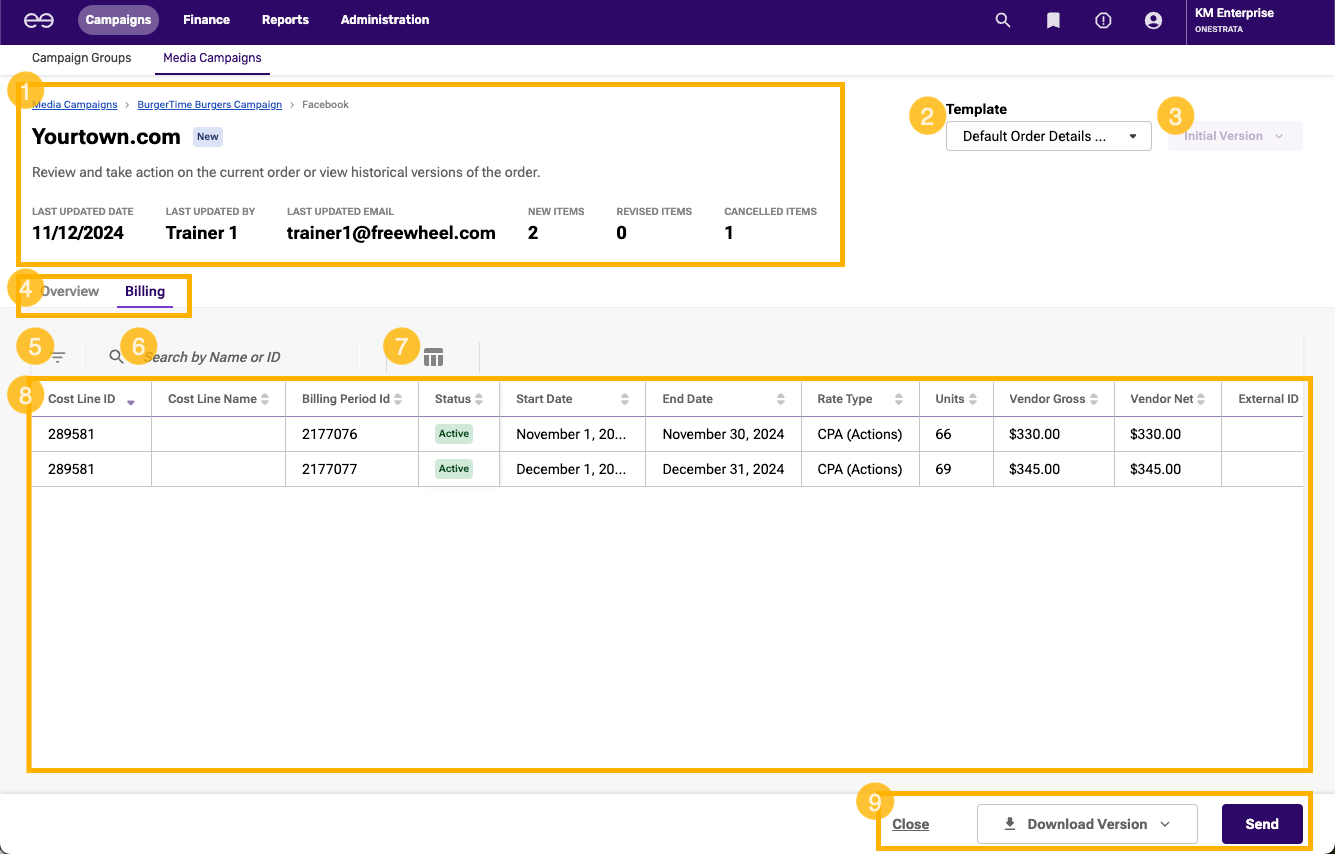Open the user account profile icon

click(x=1153, y=20)
